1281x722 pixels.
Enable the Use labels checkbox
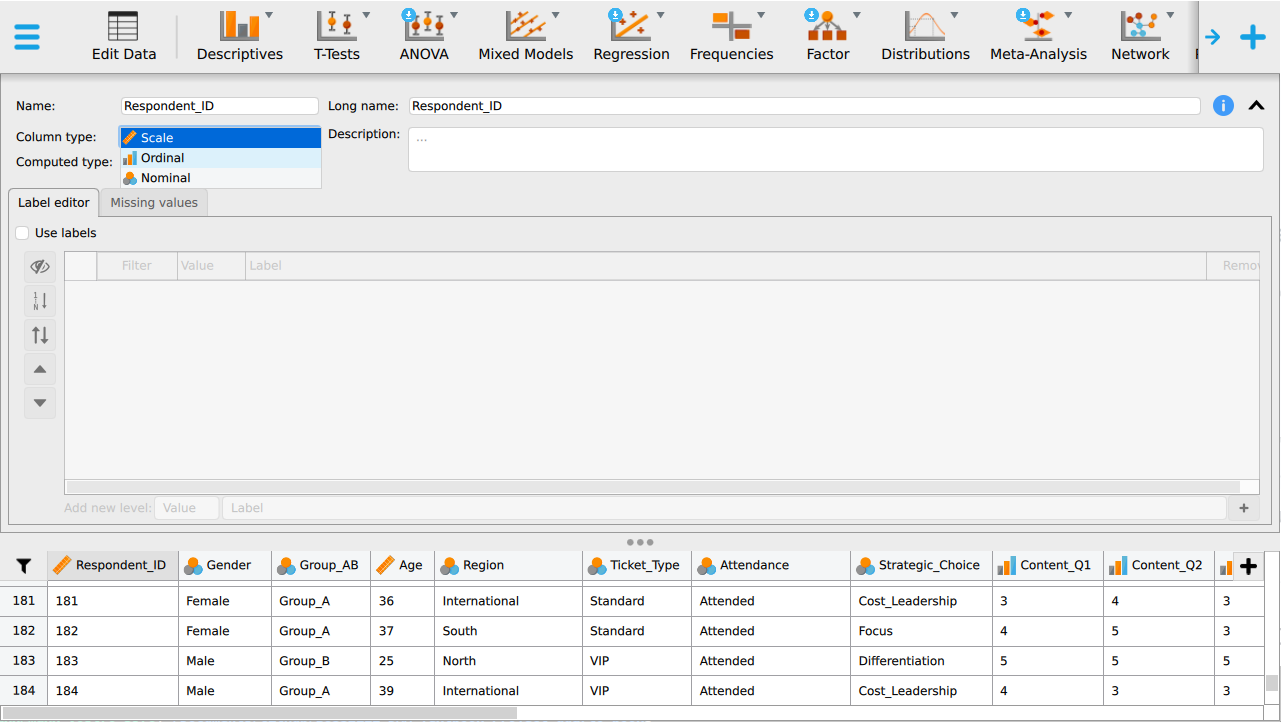(x=23, y=233)
